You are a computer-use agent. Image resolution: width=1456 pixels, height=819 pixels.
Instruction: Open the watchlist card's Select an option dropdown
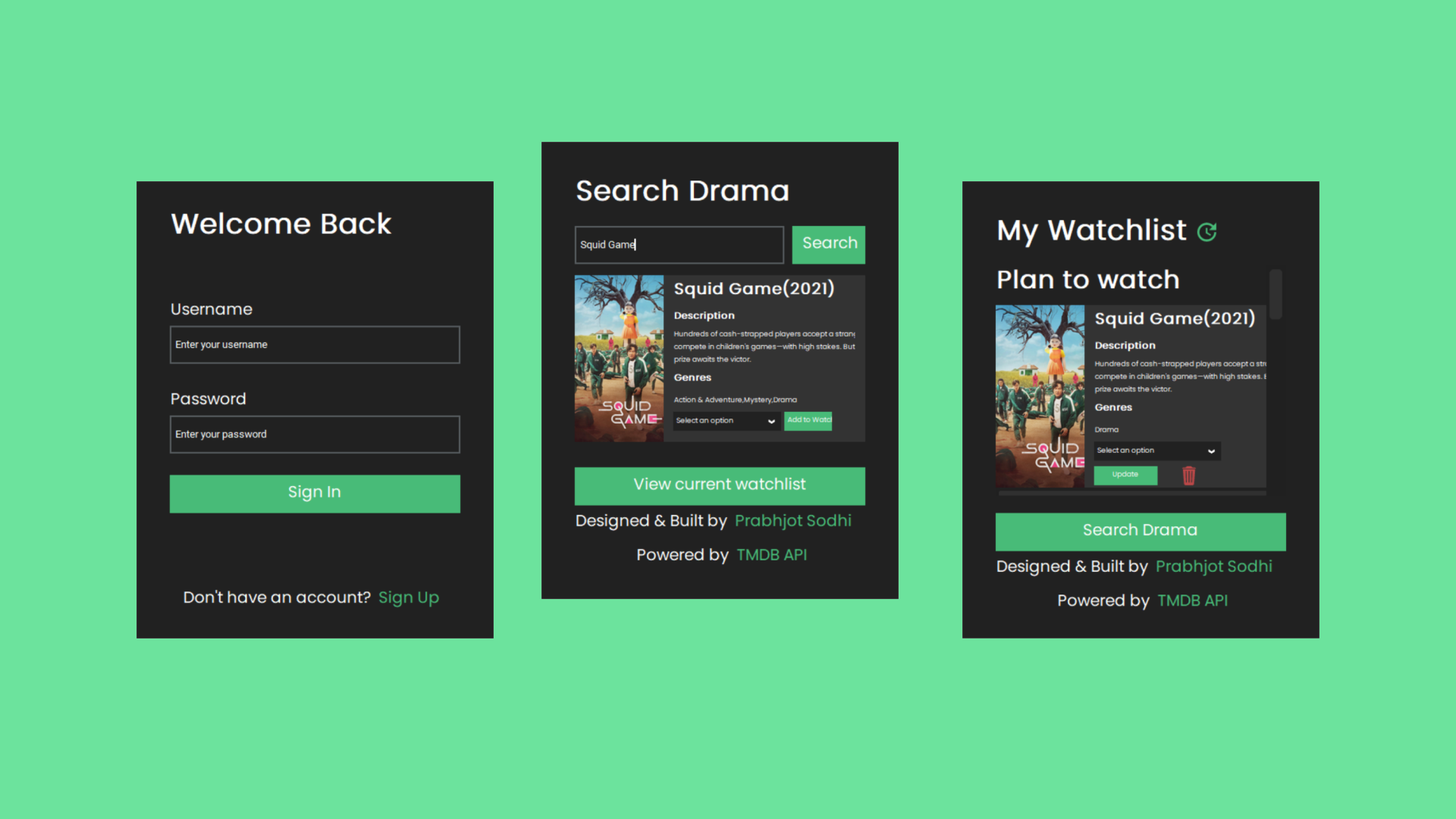point(1157,450)
